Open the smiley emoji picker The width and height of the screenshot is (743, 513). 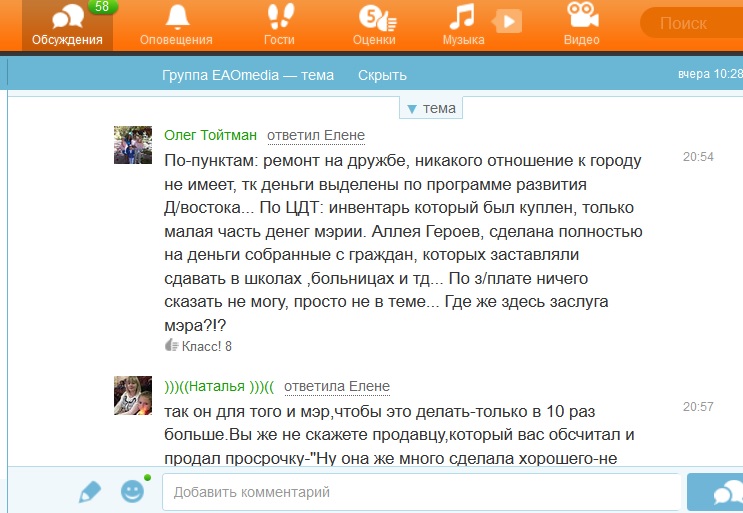132,491
